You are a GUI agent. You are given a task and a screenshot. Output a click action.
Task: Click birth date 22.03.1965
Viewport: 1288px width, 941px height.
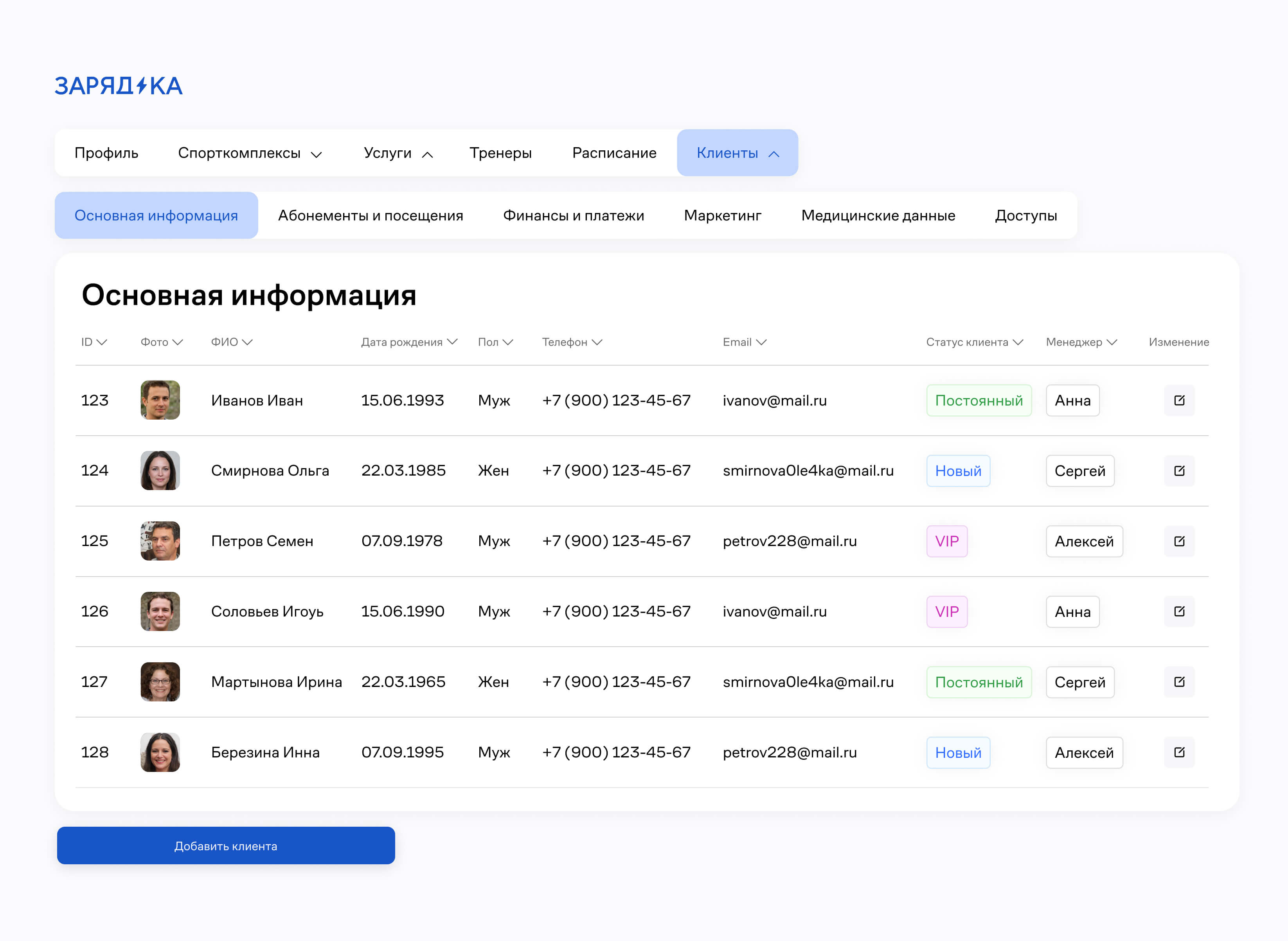point(403,682)
